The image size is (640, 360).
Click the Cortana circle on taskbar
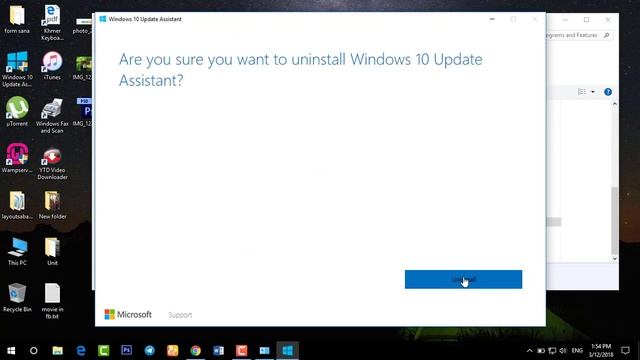[33, 351]
